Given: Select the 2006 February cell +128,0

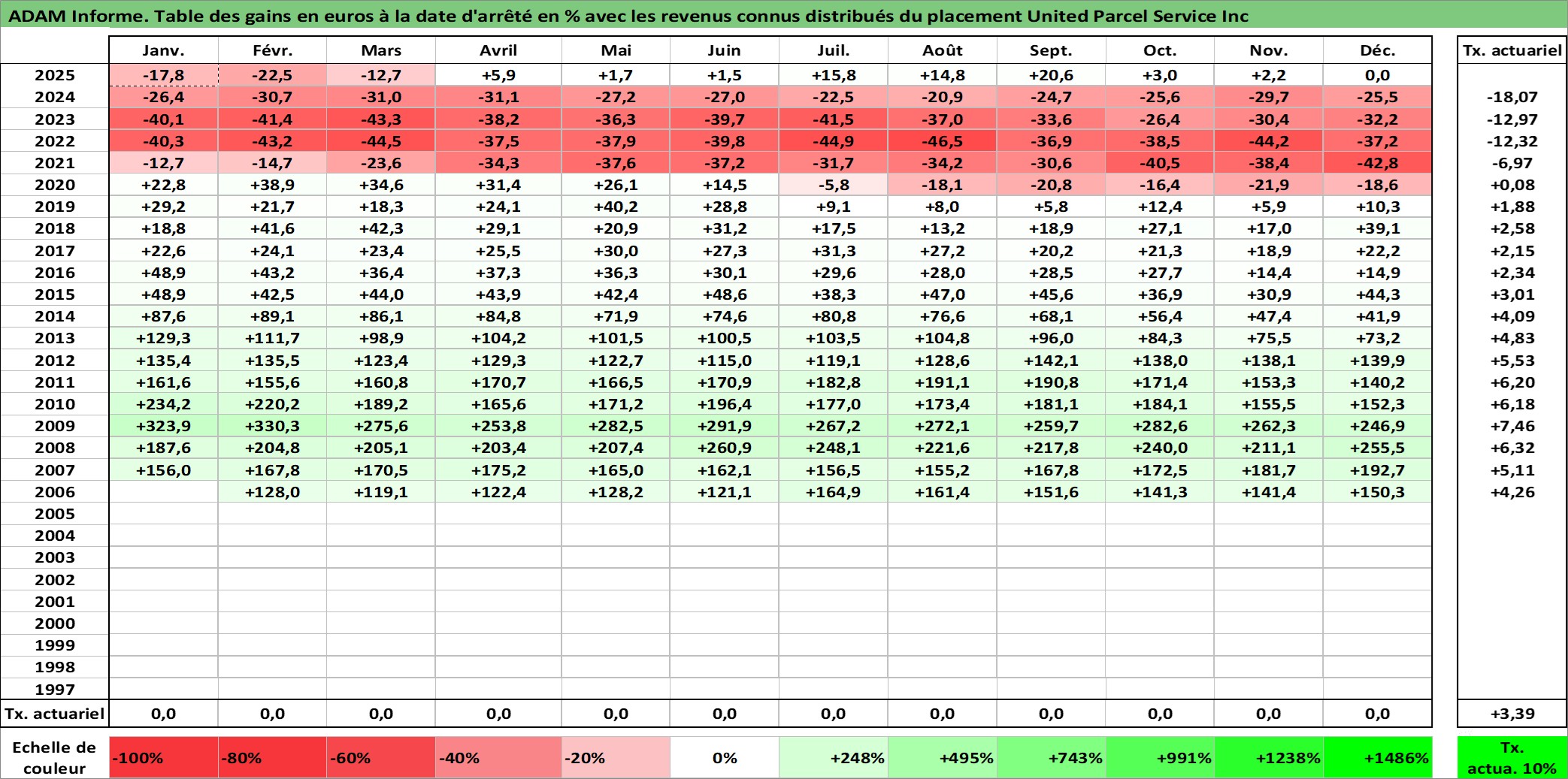Looking at the screenshot, I should [x=272, y=492].
